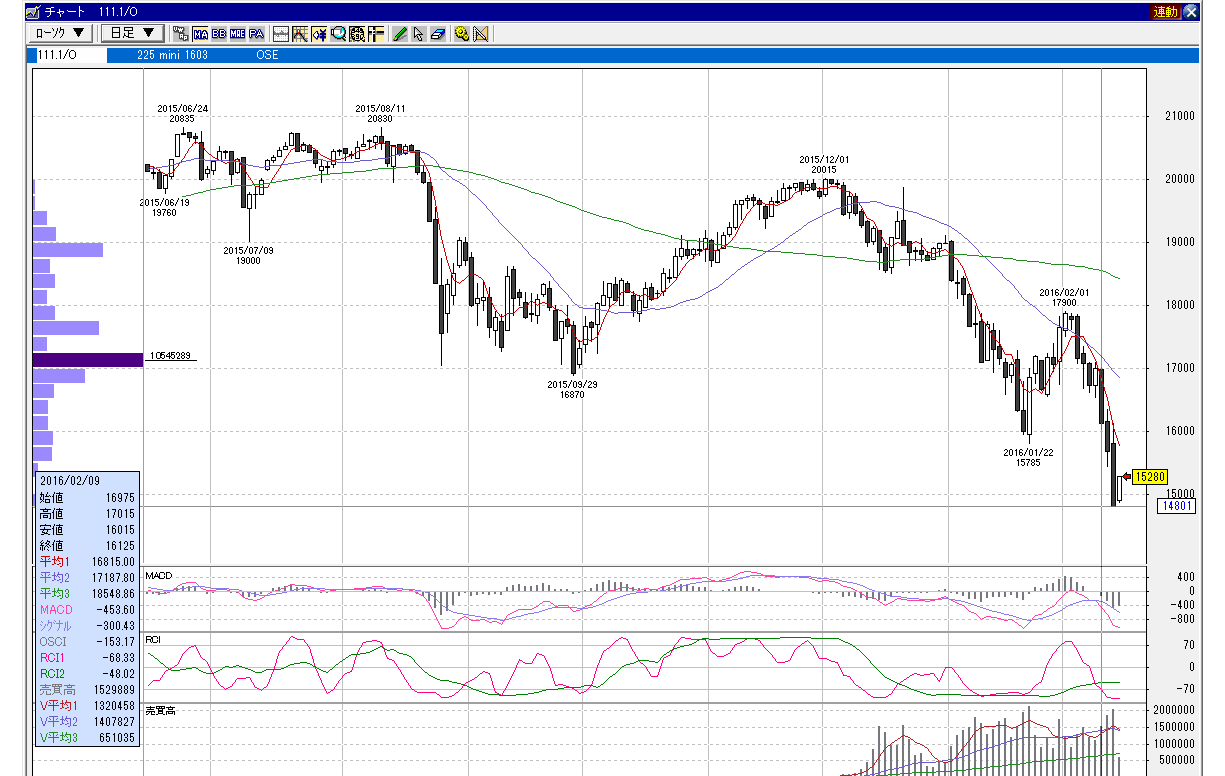This screenshot has width=1225, height=776.
Task: Select the pencil drawing tool
Action: (x=400, y=33)
